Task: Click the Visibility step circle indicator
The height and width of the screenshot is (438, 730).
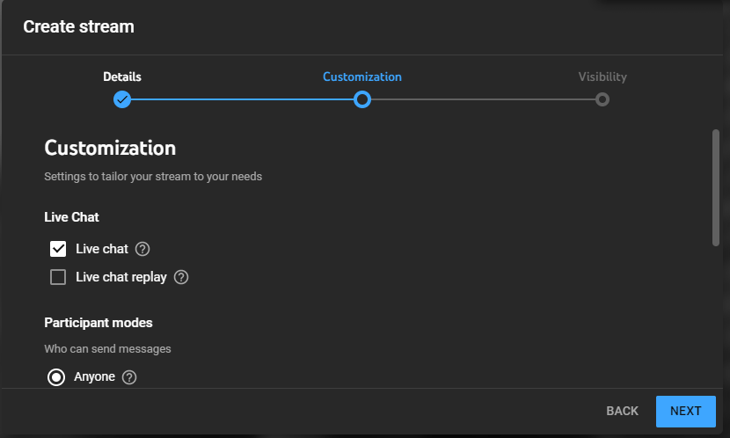Action: click(x=602, y=100)
